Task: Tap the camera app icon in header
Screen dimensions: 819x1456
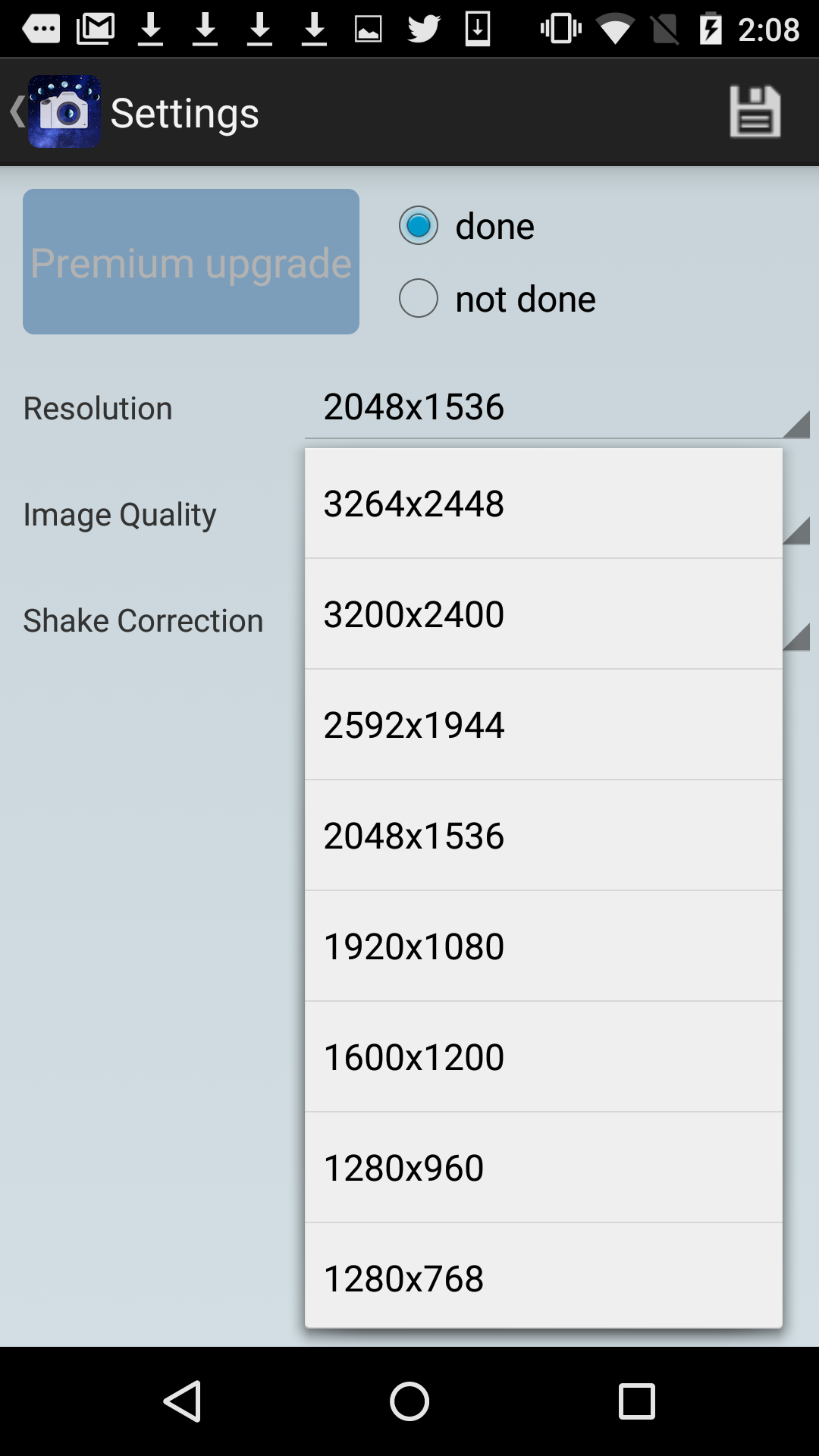Action: point(64,112)
